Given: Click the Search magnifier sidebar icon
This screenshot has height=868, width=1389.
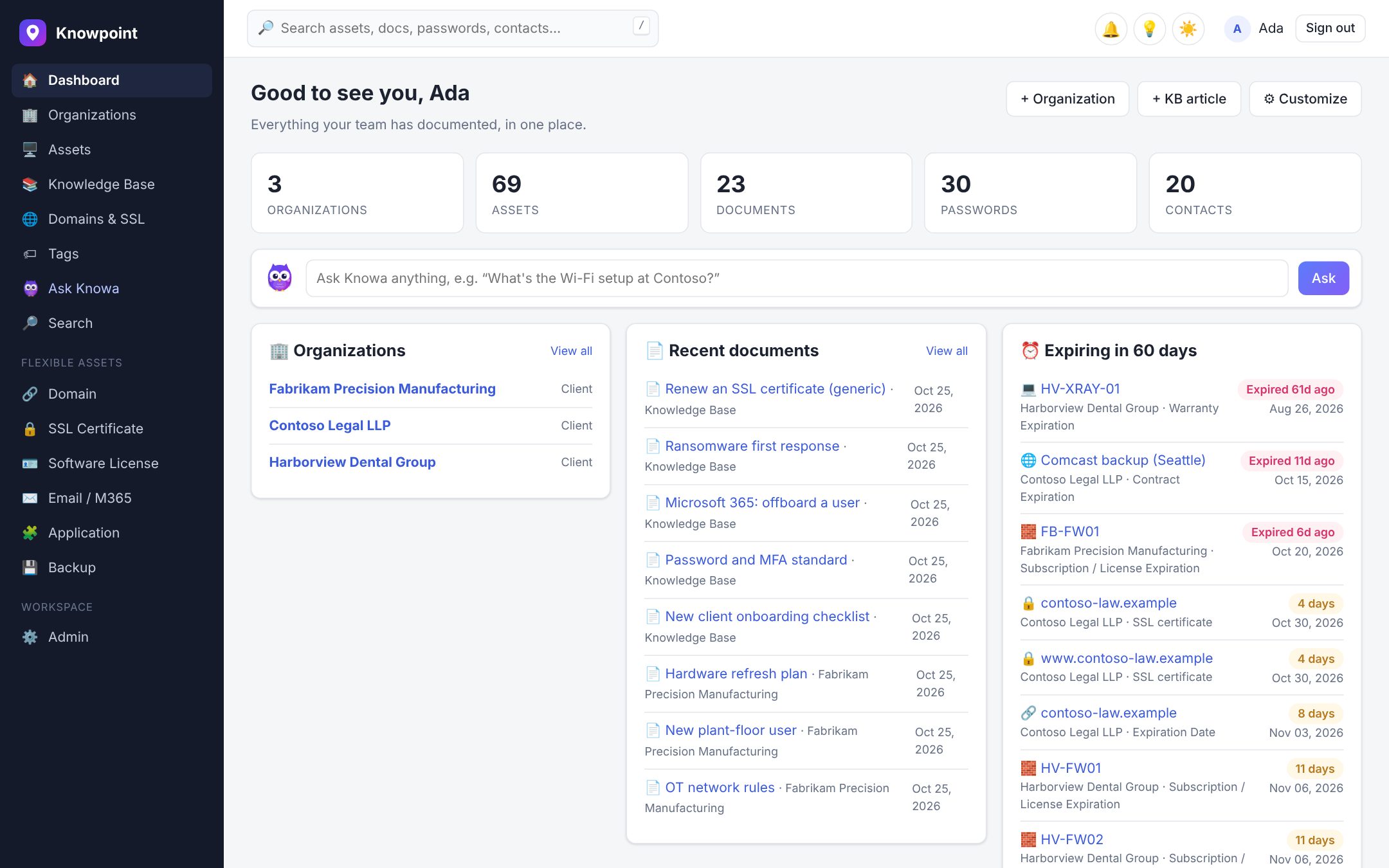Looking at the screenshot, I should coord(30,323).
